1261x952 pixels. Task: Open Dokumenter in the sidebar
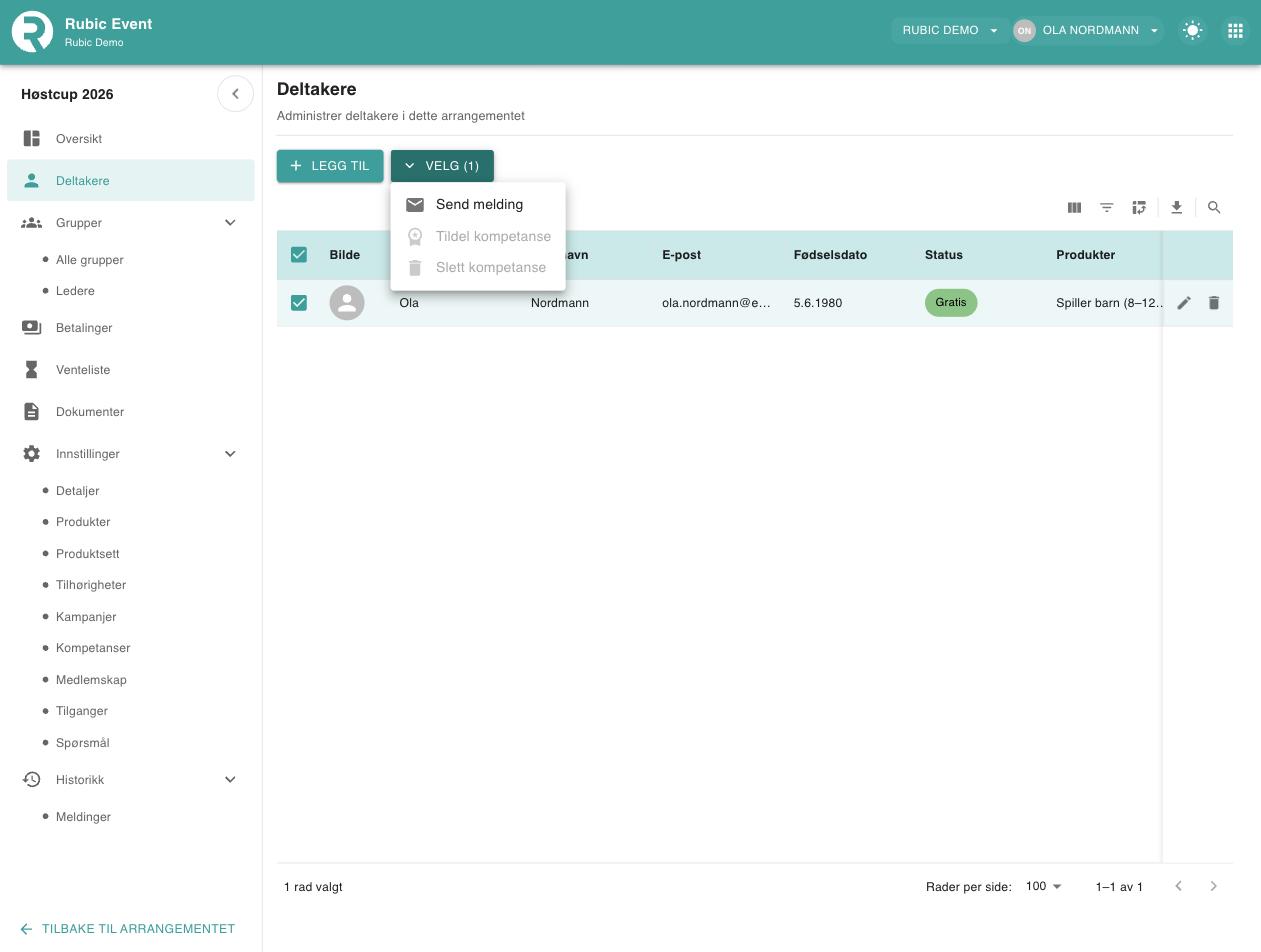tap(131, 412)
